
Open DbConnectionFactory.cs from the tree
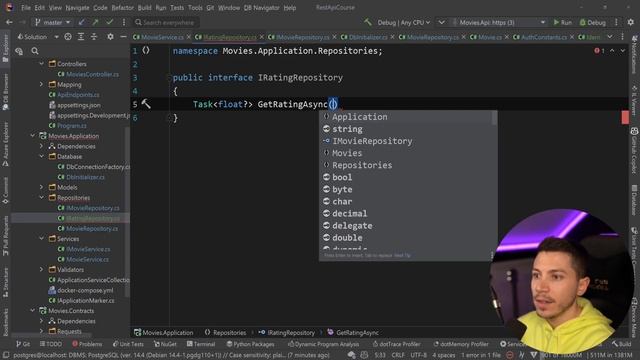click(x=94, y=167)
